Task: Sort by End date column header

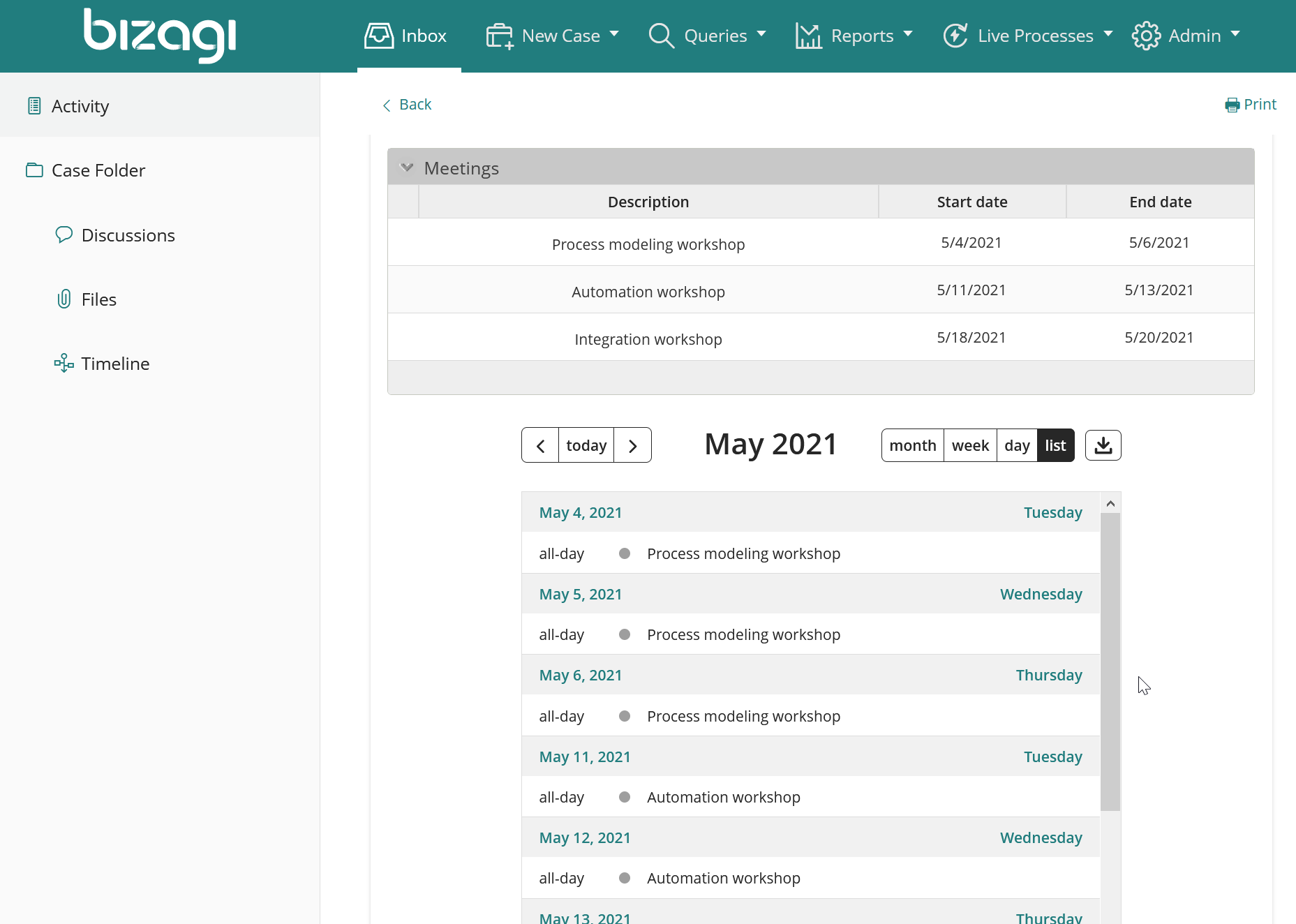Action: tap(1160, 202)
